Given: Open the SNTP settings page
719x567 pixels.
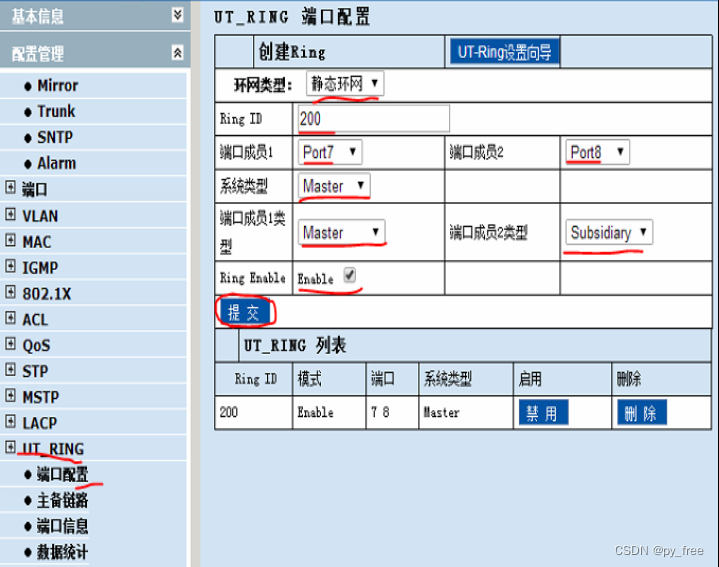Looking at the screenshot, I should (55, 137).
